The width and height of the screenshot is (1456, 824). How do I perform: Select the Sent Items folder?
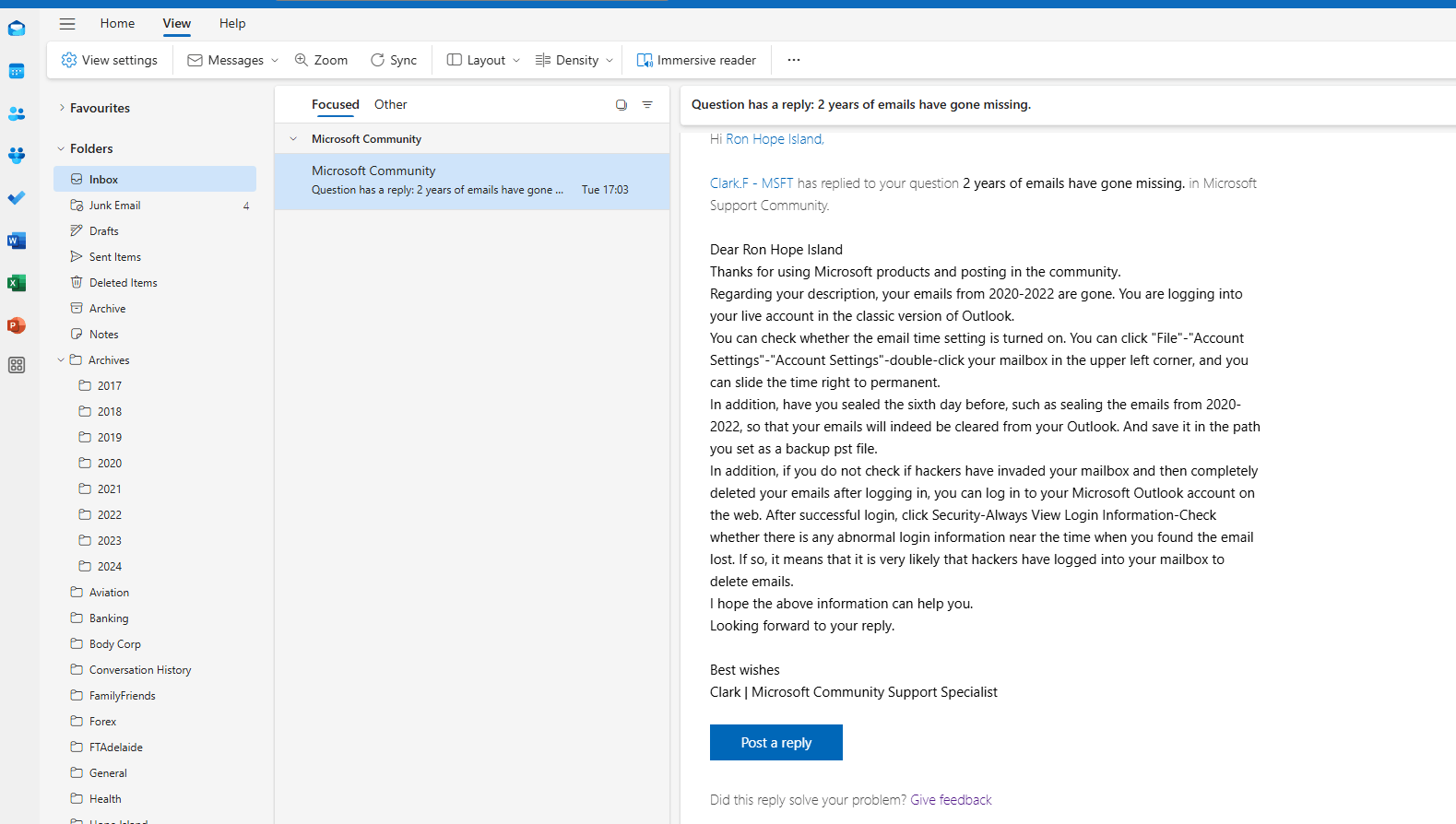[x=155, y=257]
